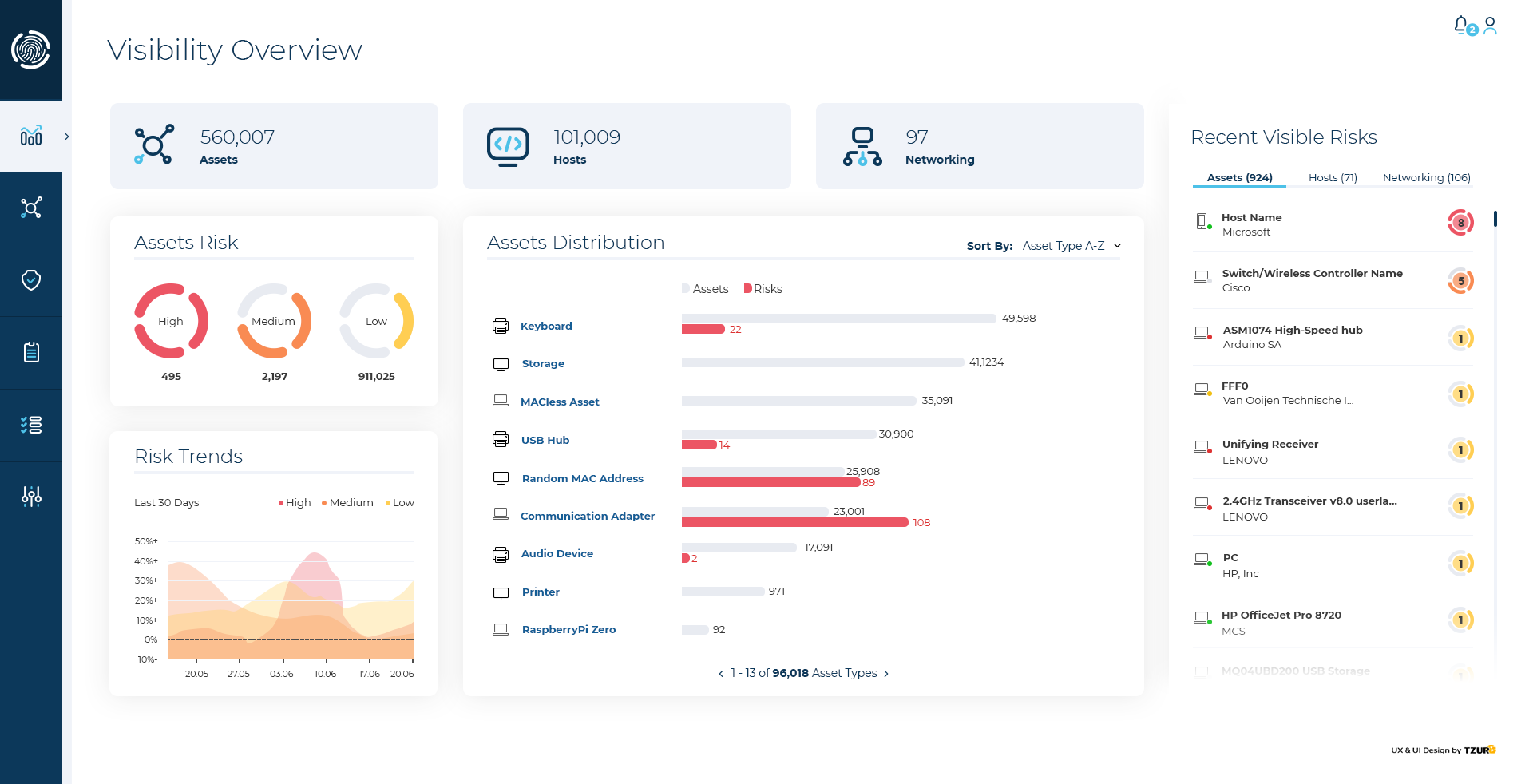Toggle the High series in Risk Trends legend
The image size is (1533, 784).
(x=295, y=503)
